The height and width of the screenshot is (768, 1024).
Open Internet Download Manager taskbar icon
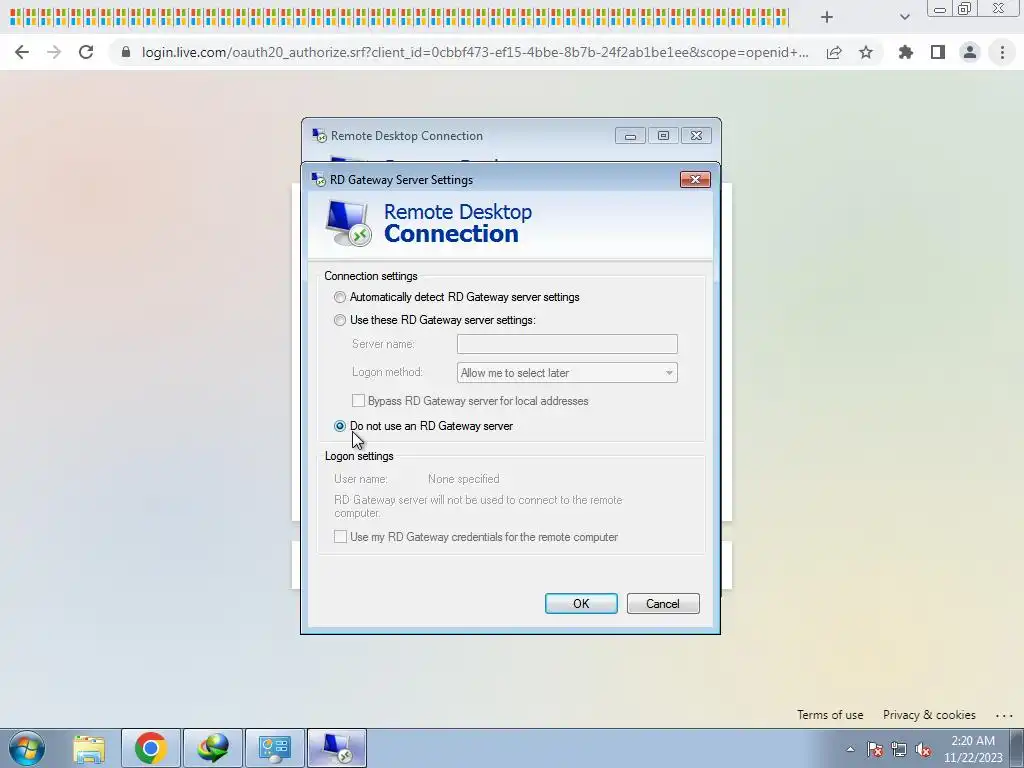coord(213,748)
